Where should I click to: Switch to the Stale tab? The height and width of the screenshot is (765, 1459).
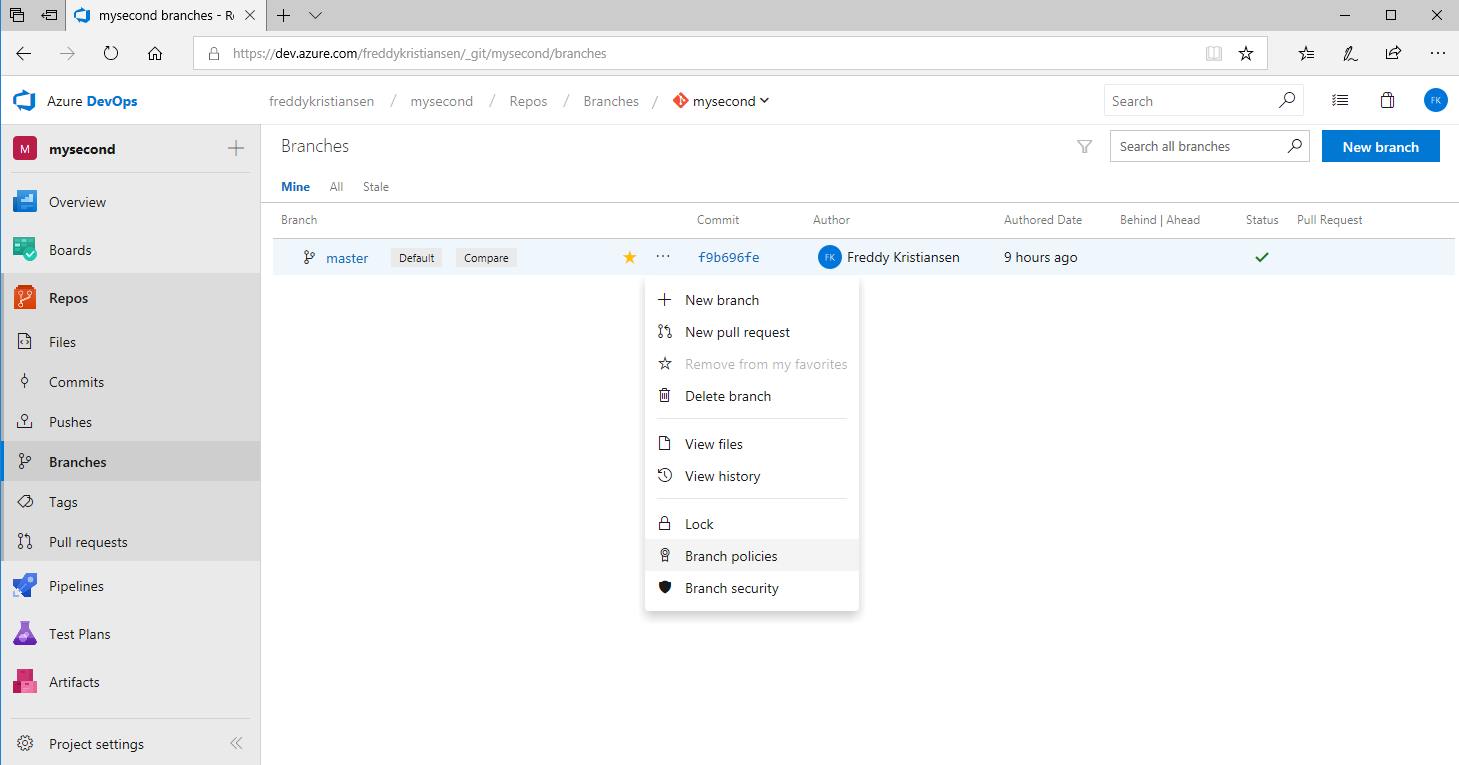[376, 187]
